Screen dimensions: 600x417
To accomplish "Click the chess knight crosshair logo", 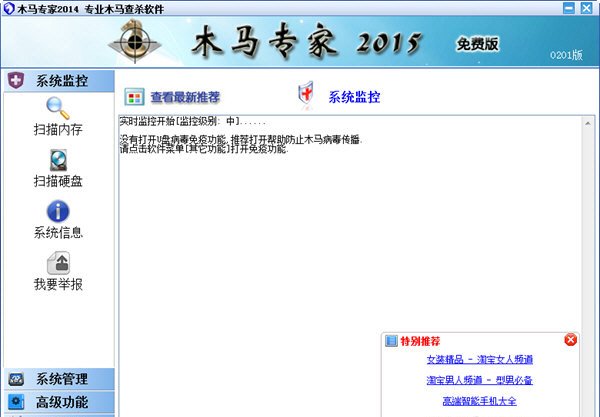I will (135, 41).
